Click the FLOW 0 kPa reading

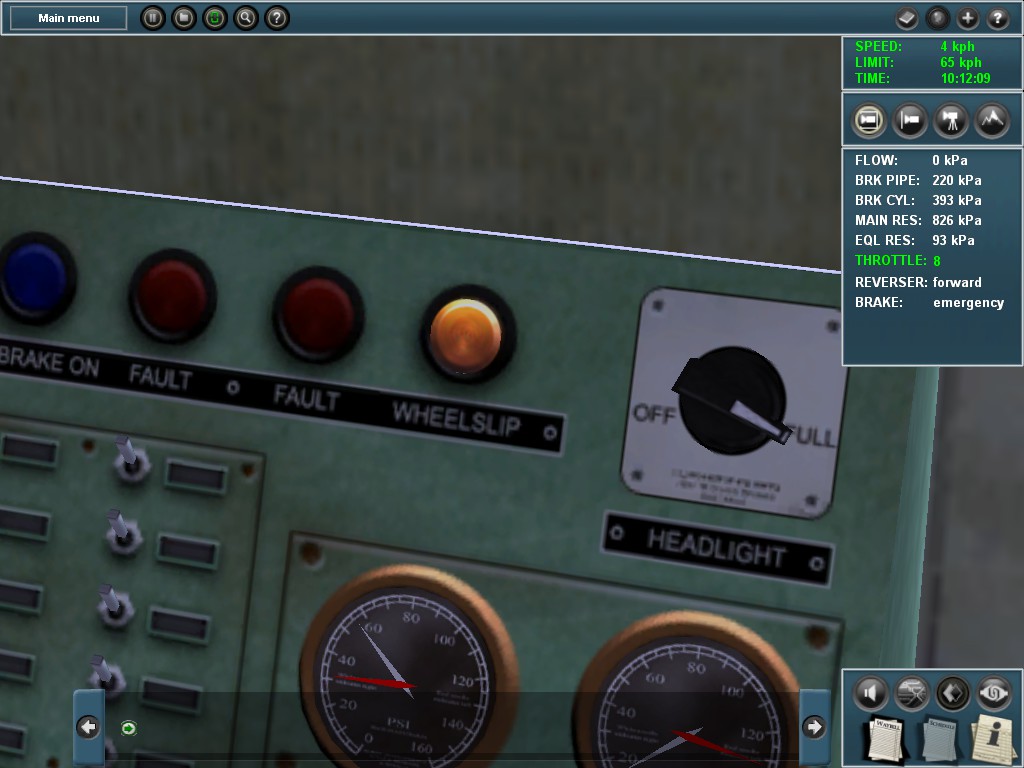tap(911, 160)
